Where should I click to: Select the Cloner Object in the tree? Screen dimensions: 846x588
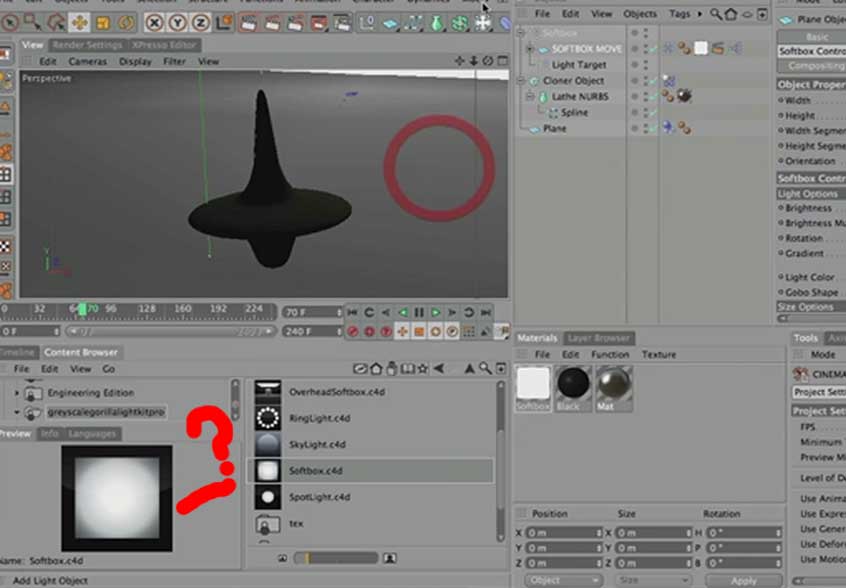click(573, 81)
